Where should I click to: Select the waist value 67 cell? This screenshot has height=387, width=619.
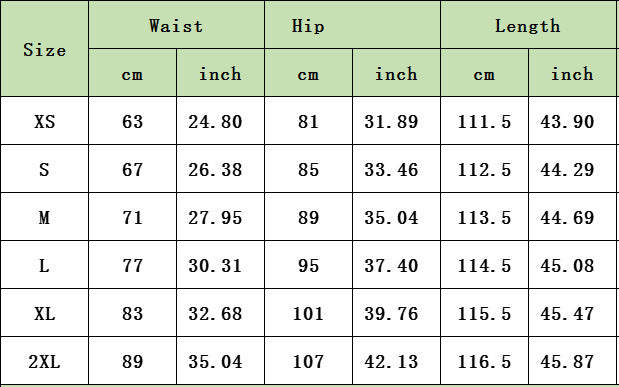[132, 169]
